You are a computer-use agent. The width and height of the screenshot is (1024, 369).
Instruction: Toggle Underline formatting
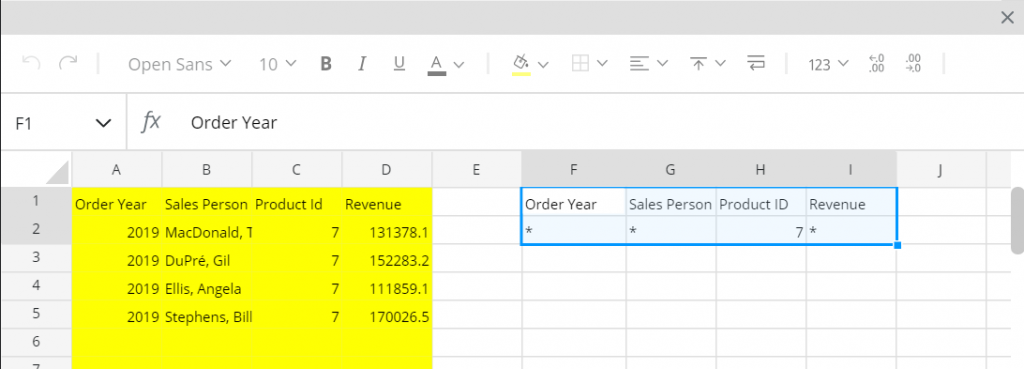tap(400, 64)
